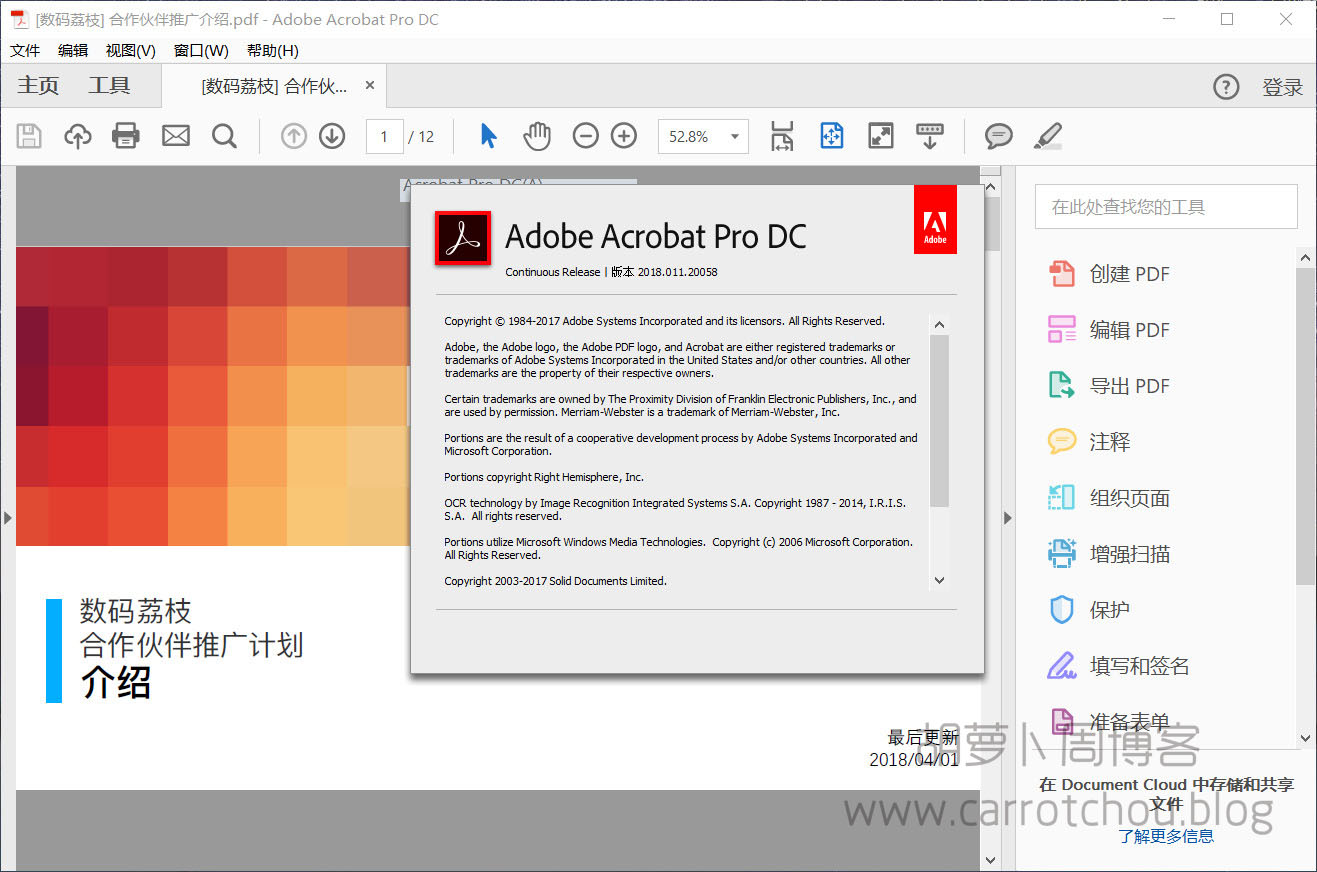Screen dimensions: 1317x872
Task: Click the Edit PDF tool icon
Action: tap(1061, 329)
